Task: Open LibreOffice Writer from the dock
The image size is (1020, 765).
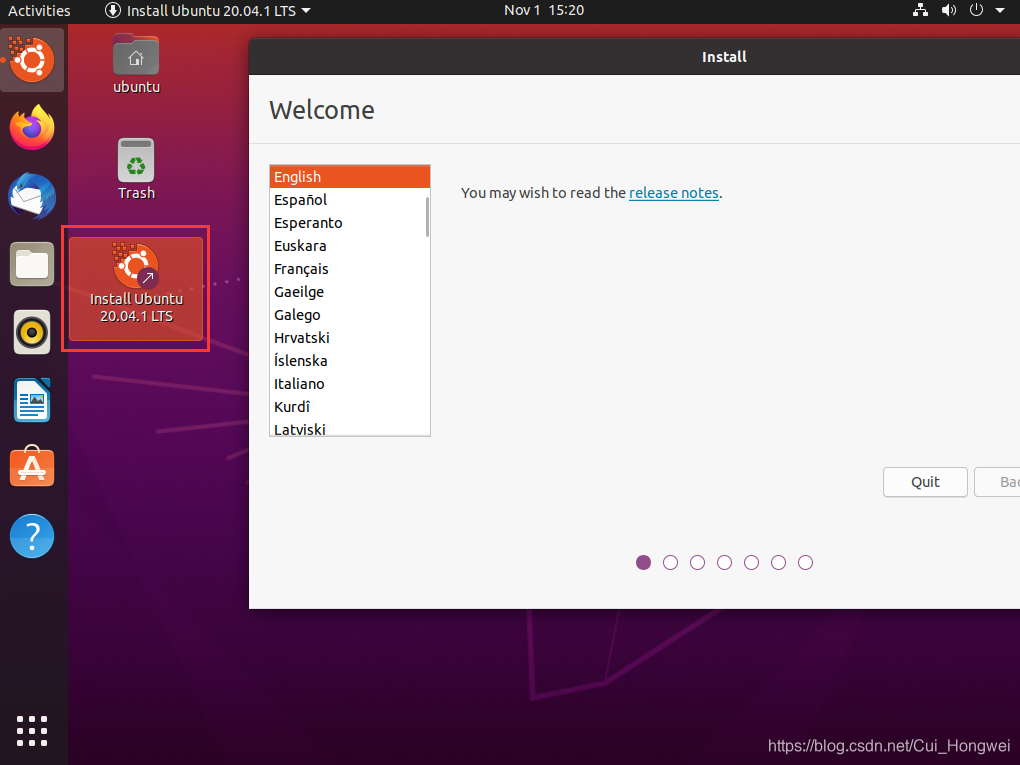Action: [x=32, y=400]
